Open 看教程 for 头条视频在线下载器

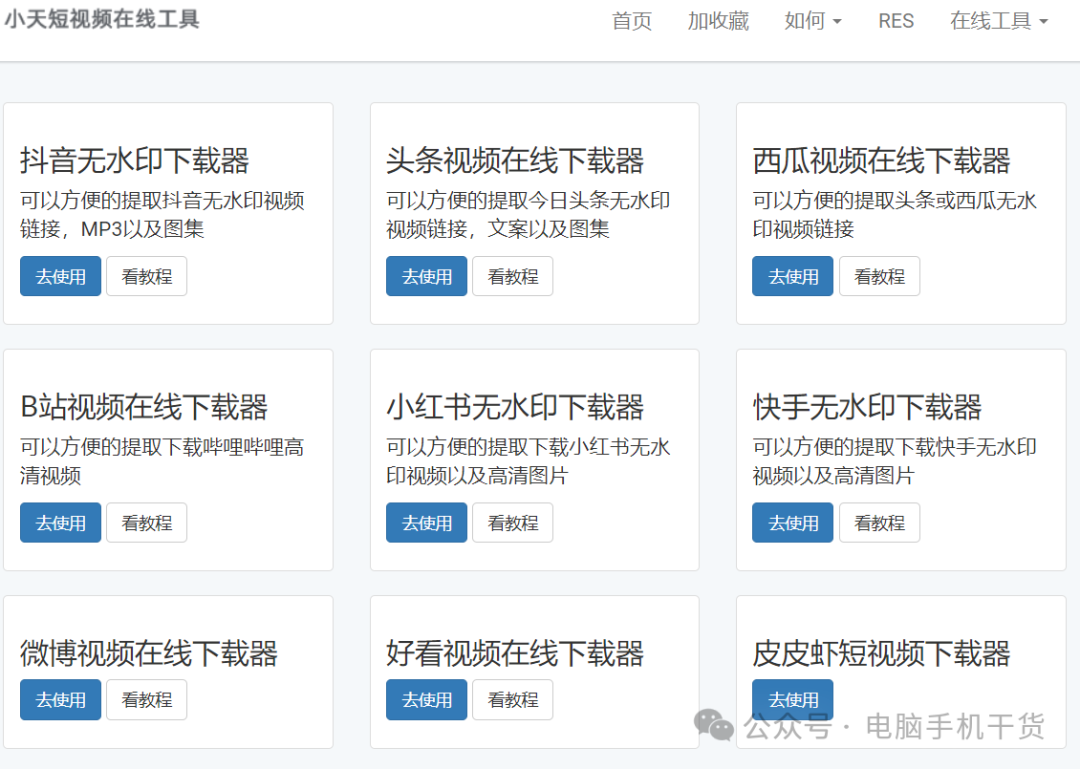[512, 276]
